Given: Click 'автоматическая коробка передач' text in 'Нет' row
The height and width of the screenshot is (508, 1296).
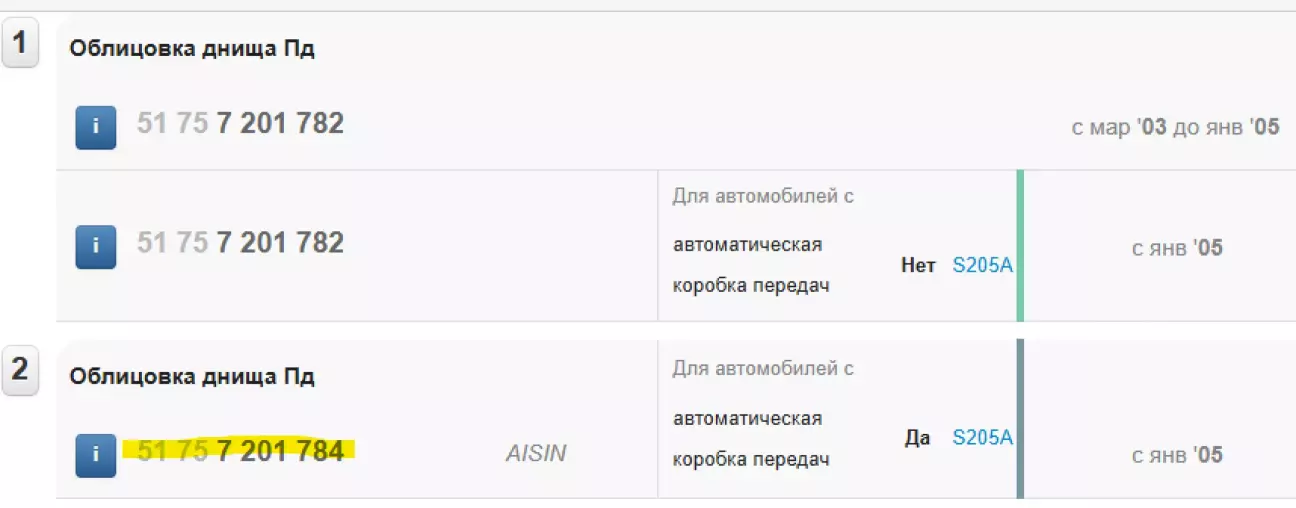Looking at the screenshot, I should pyautogui.click(x=750, y=265).
